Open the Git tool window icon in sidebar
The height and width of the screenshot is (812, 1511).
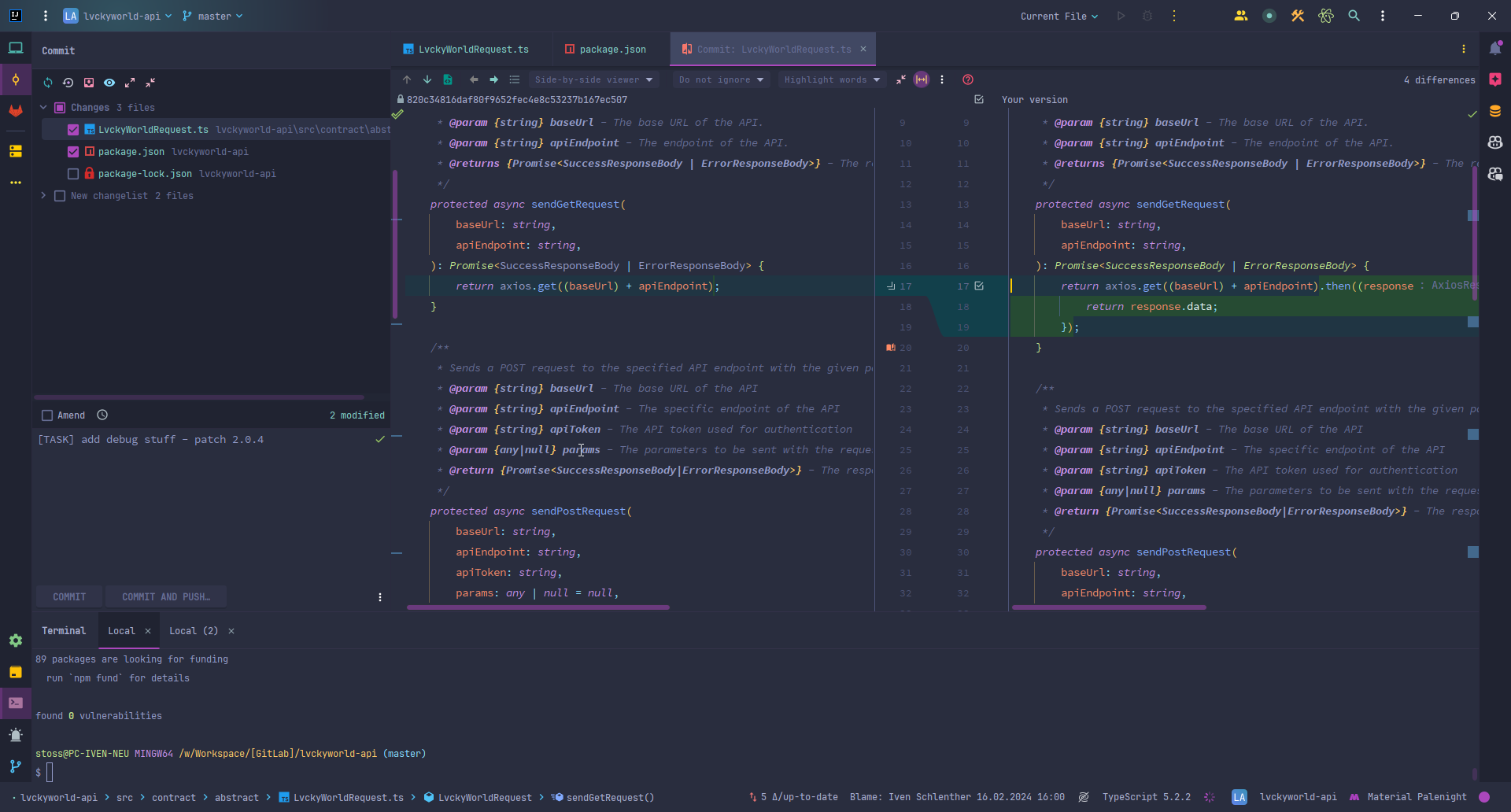[x=16, y=766]
